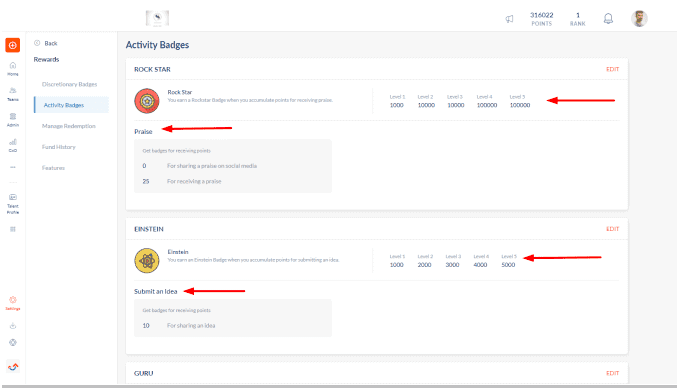Click 'For sharing a praise on social media'
Screen dimensions: 682x388
point(212,166)
